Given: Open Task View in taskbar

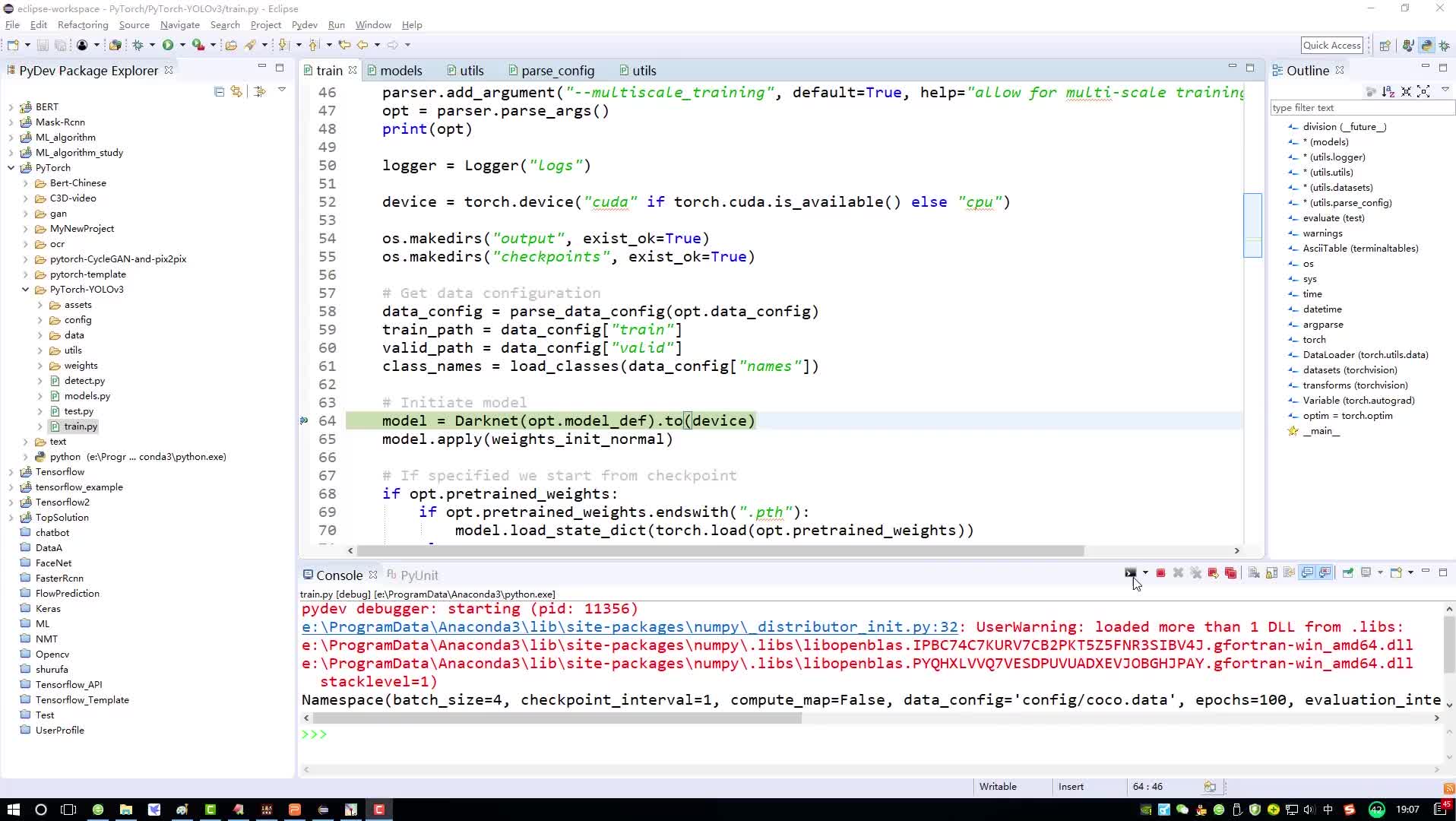Looking at the screenshot, I should click(x=68, y=810).
